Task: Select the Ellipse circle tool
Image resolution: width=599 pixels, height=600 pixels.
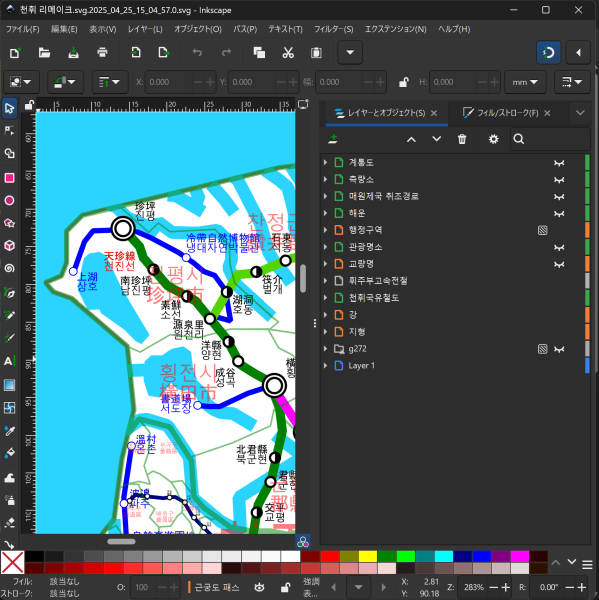Action: point(9,201)
